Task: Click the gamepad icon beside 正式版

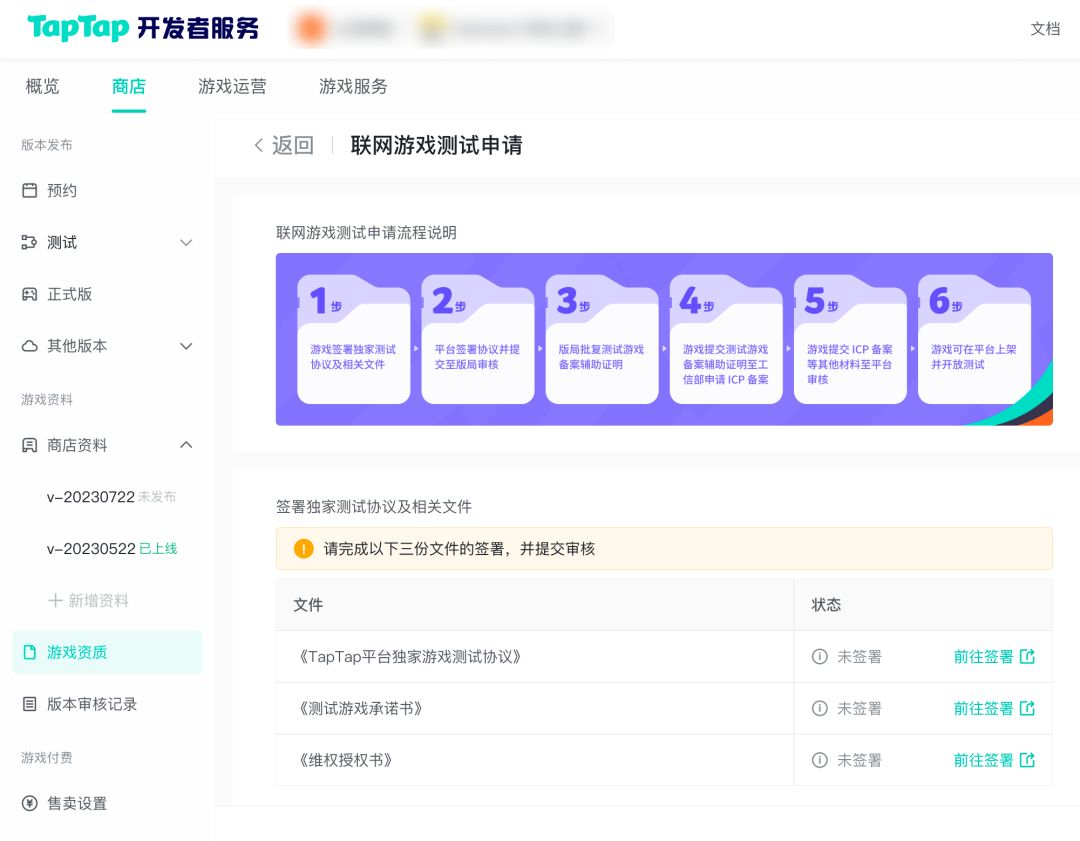Action: pyautogui.click(x=29, y=294)
